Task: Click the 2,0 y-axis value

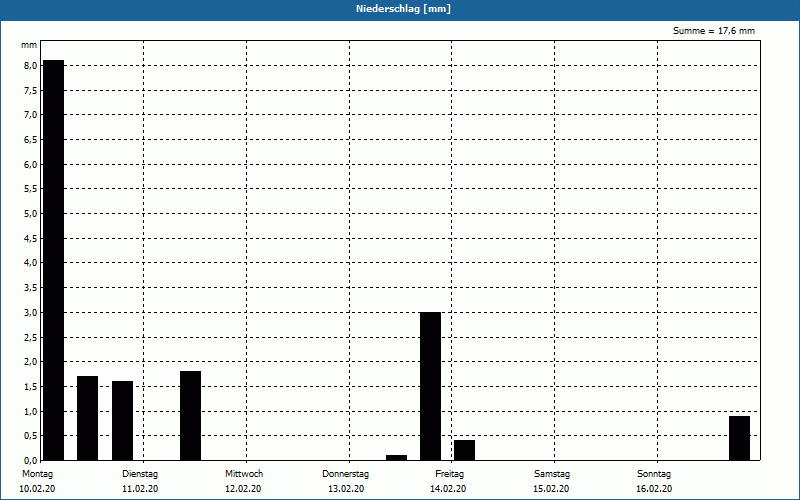Action: (30, 362)
